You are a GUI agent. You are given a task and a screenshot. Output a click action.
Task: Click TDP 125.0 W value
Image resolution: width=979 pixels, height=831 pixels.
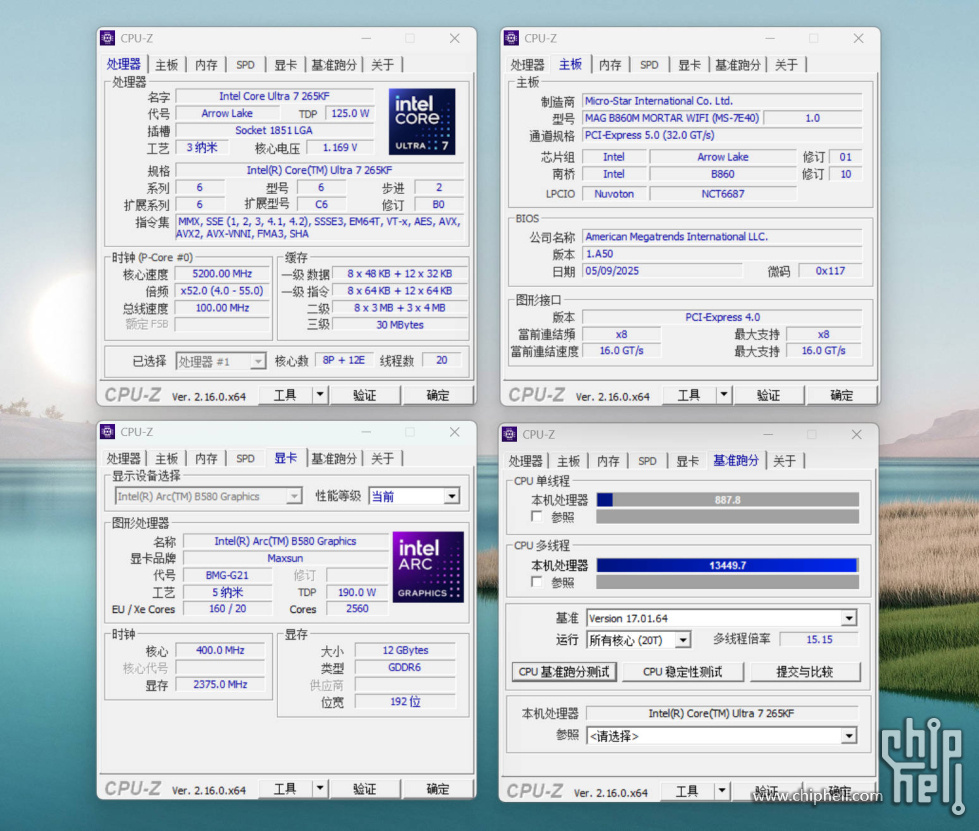coord(350,113)
